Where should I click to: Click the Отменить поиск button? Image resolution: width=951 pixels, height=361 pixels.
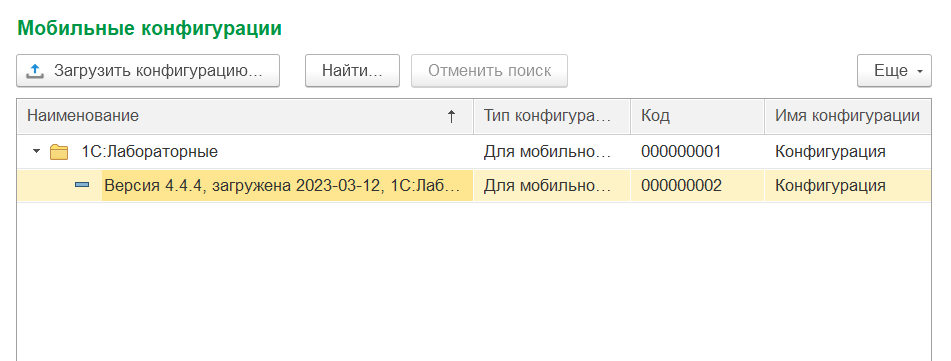tap(489, 71)
